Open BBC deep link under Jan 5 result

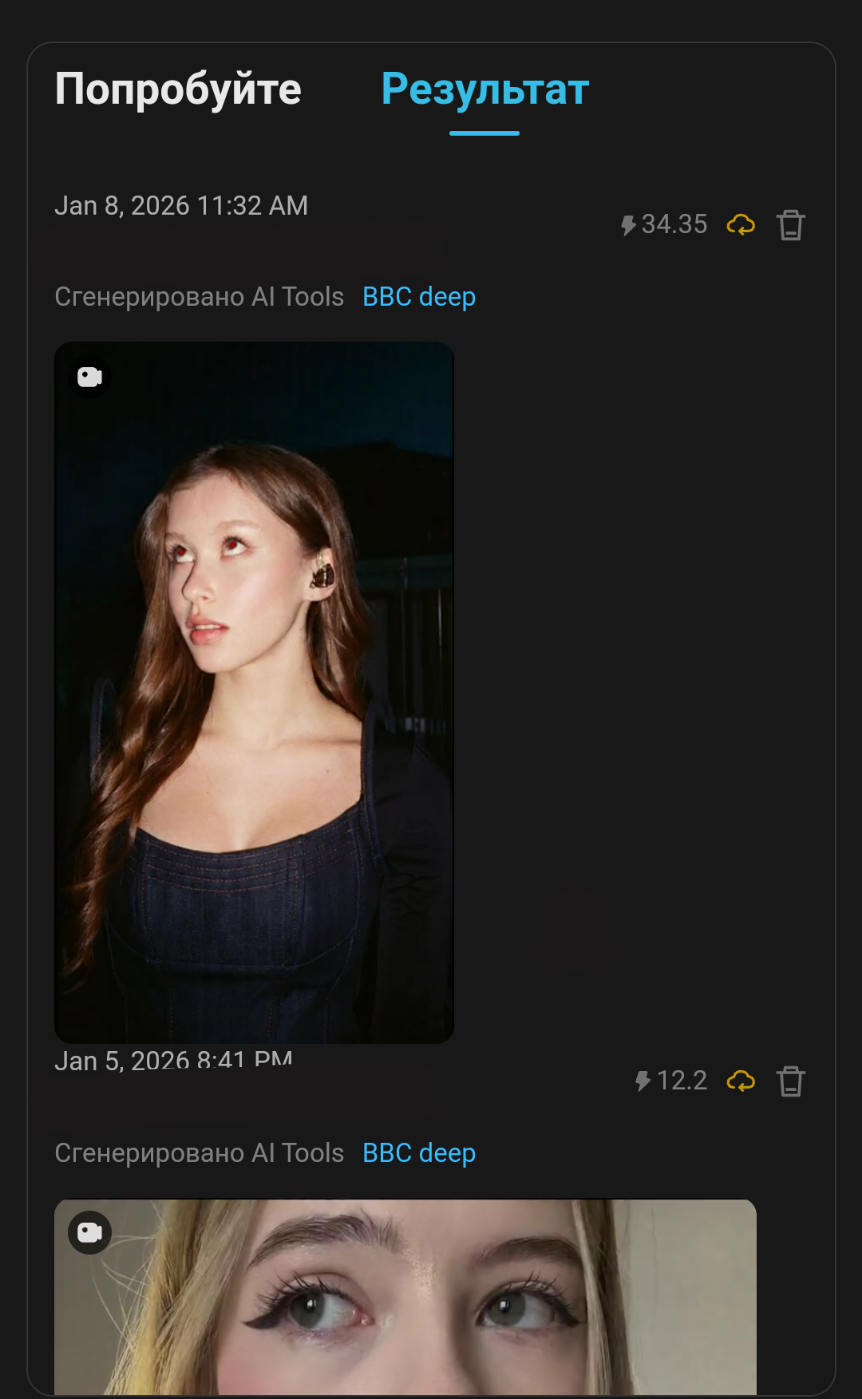419,1153
